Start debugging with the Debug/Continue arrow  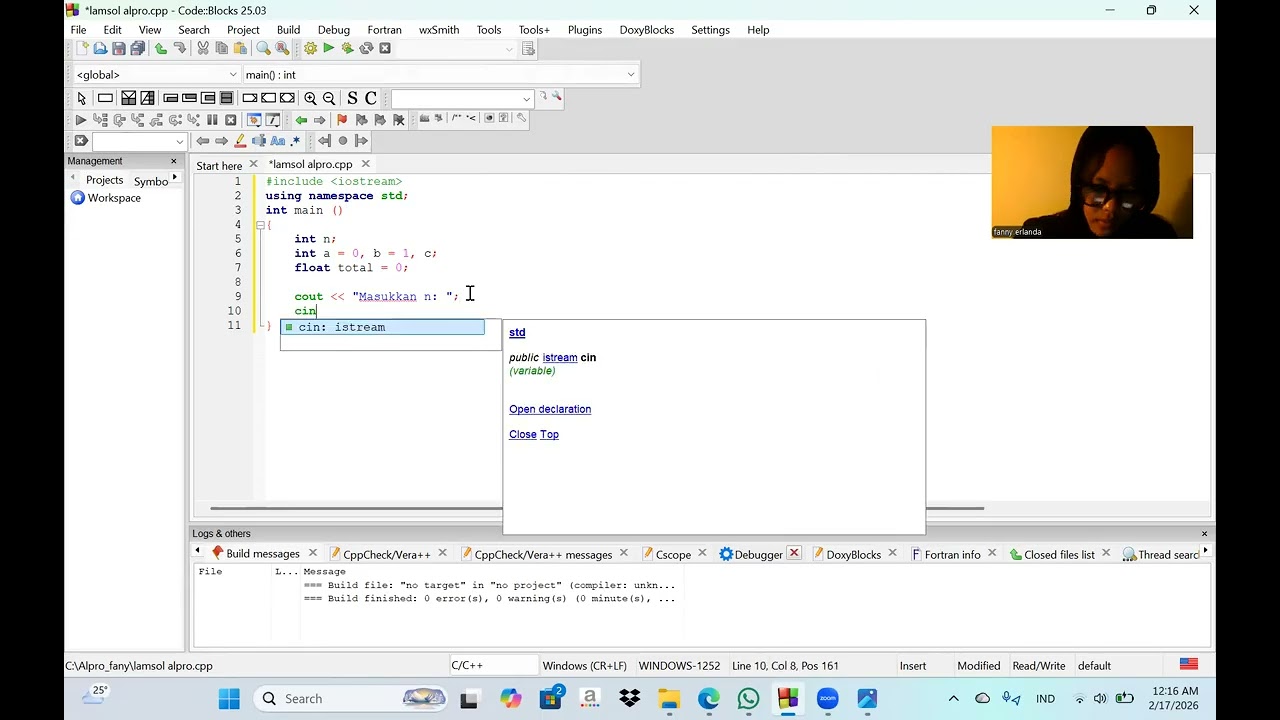[x=81, y=120]
